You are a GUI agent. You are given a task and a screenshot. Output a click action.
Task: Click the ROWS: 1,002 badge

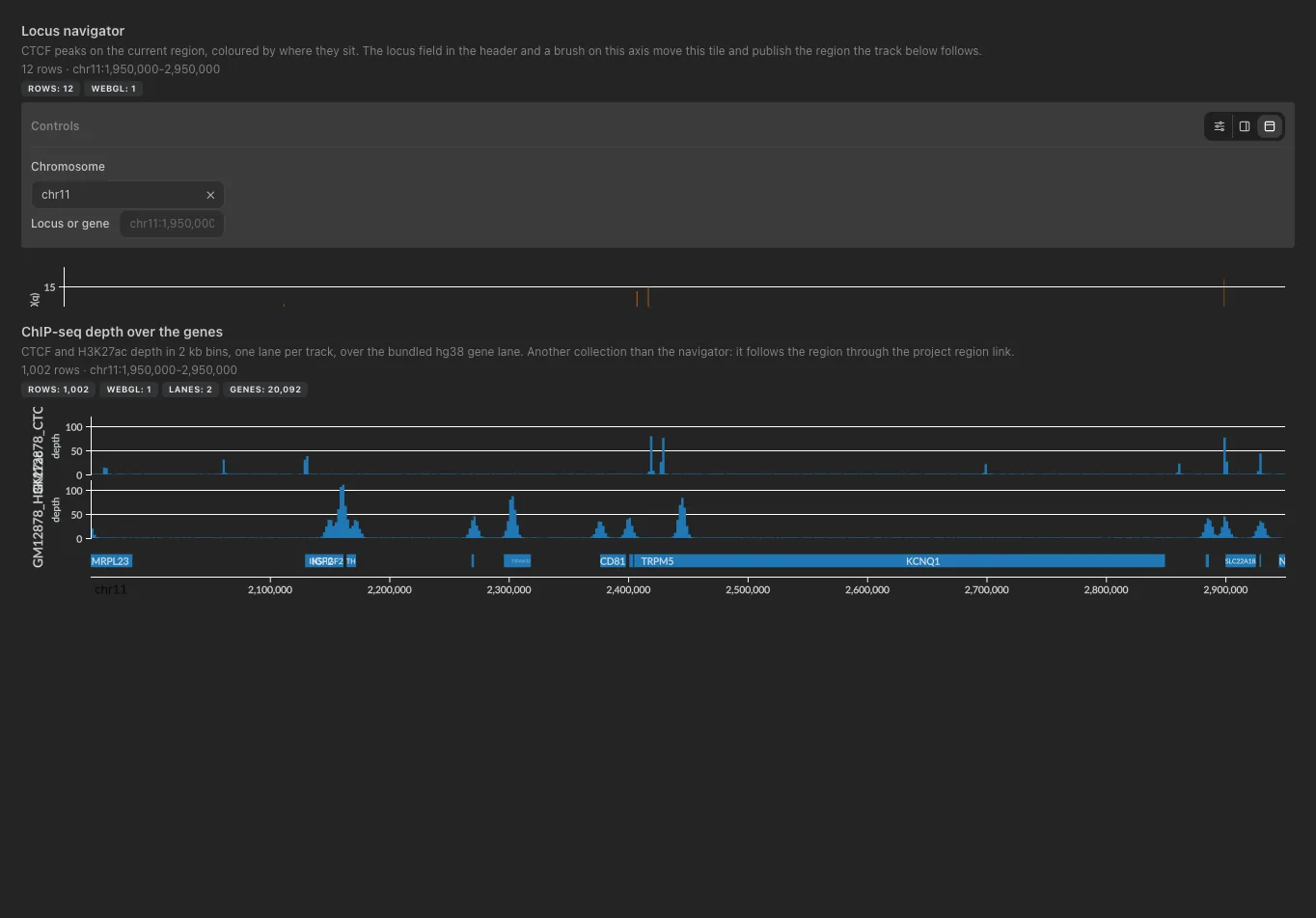click(x=59, y=390)
